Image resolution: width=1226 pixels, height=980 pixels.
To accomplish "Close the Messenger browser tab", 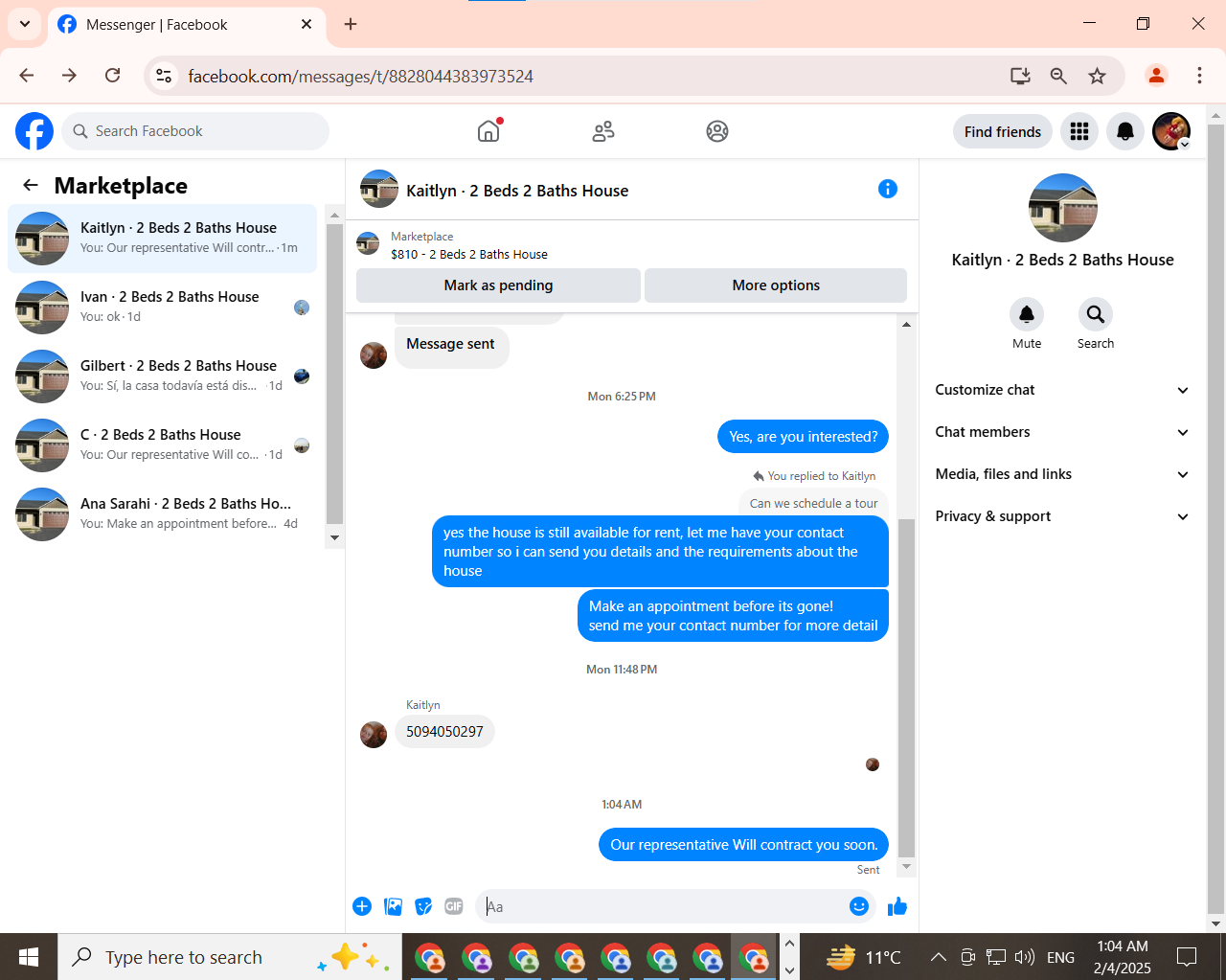I will (x=306, y=24).
